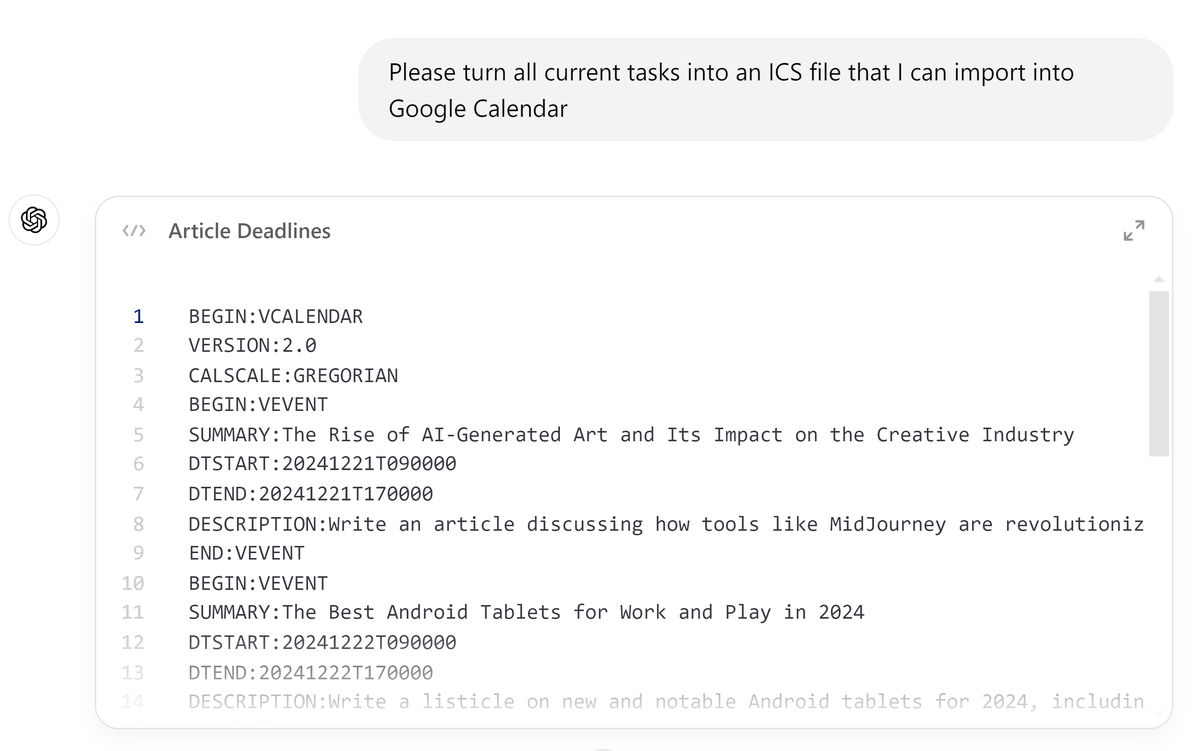Select line number 1 in the gutter
This screenshot has width=1200, height=751.
coord(138,317)
